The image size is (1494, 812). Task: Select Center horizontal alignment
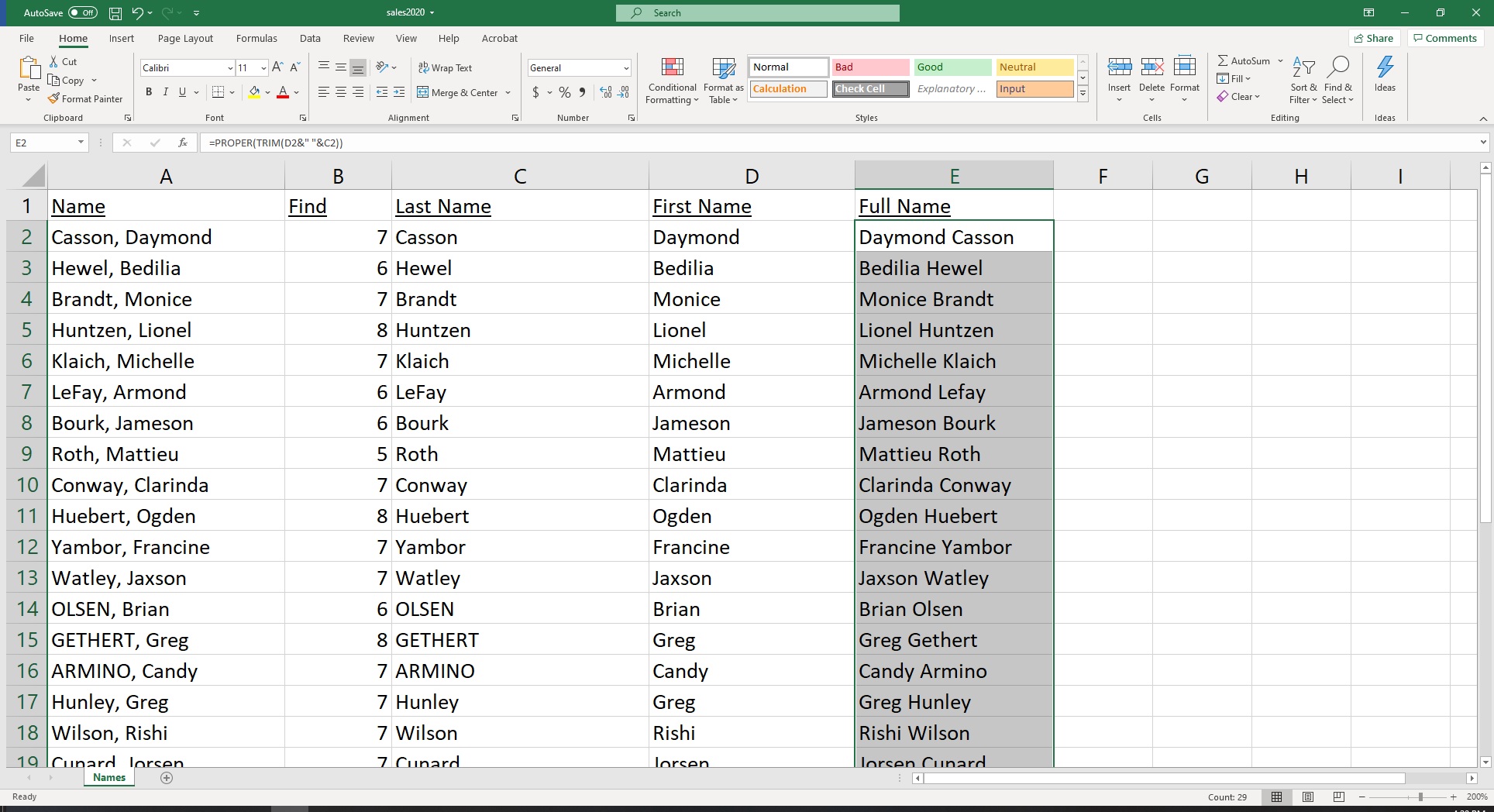point(341,92)
